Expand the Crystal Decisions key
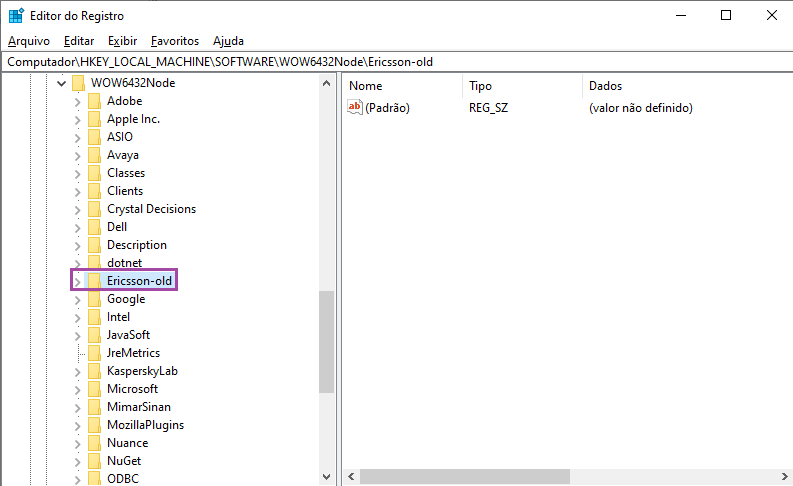The width and height of the screenshot is (793, 486). tap(78, 209)
